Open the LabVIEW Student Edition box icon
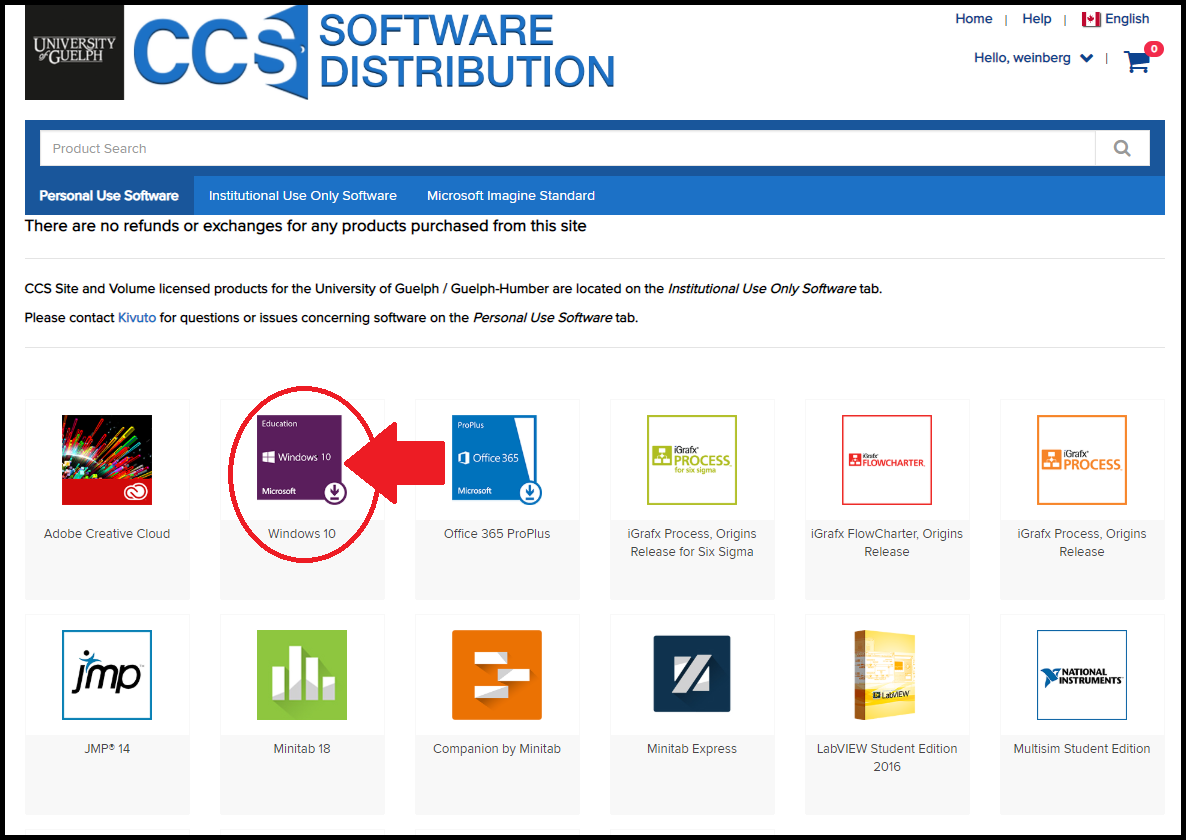1186x840 pixels. point(886,674)
